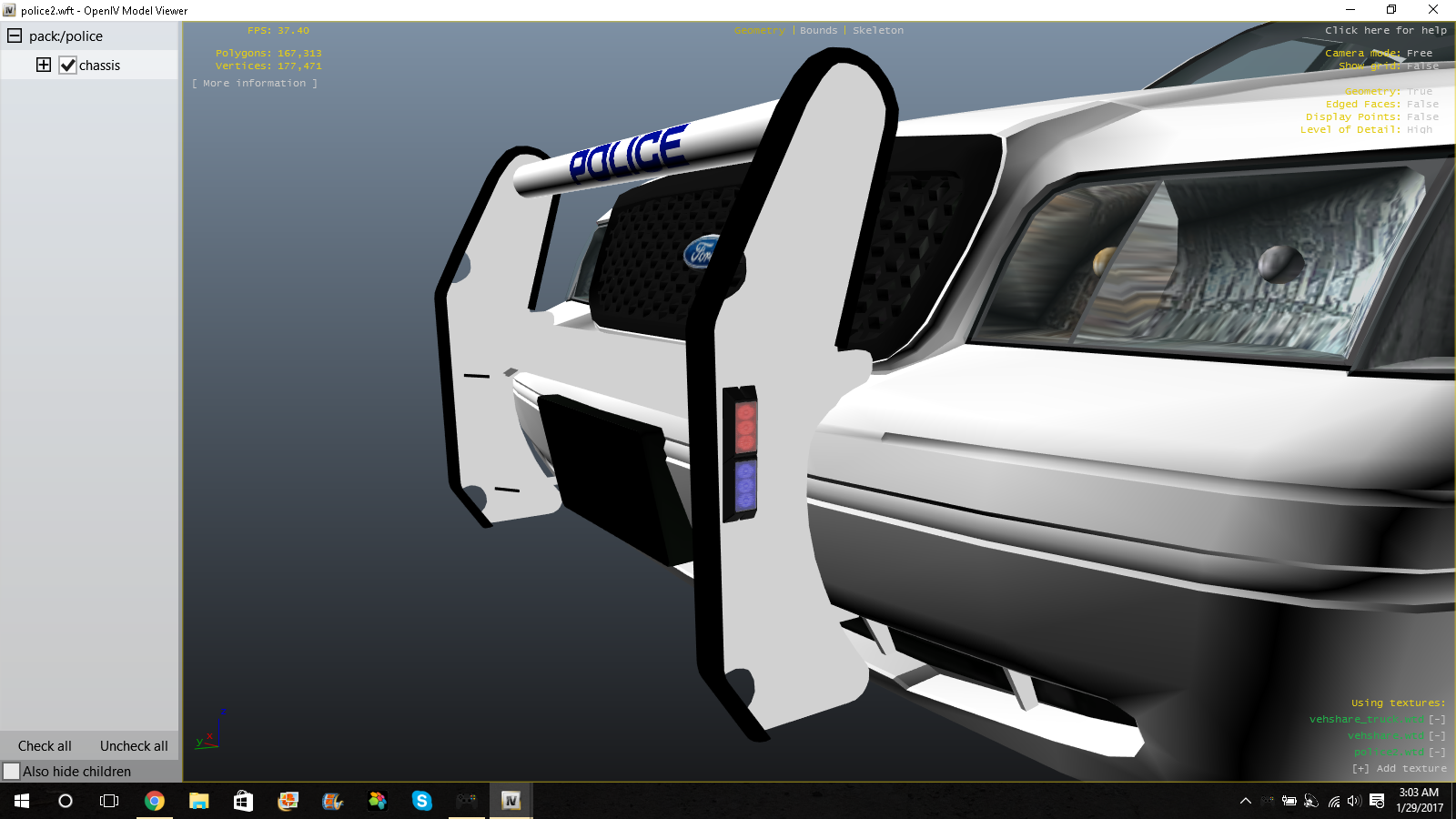
Task: Open Skype from the taskbar
Action: click(421, 801)
